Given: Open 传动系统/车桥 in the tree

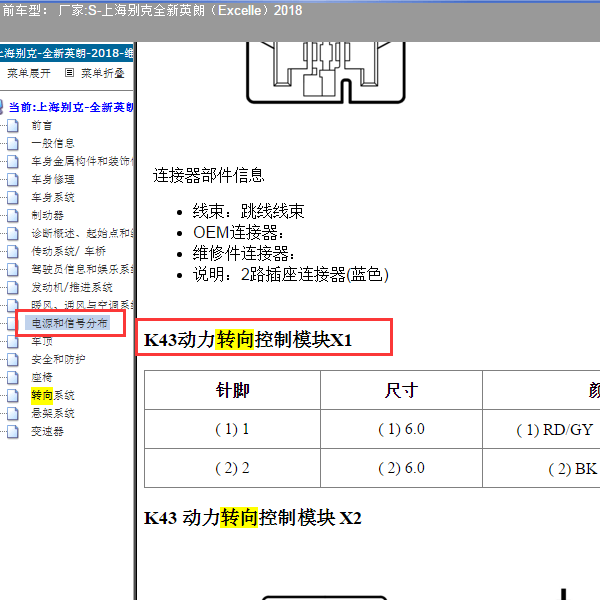Looking at the screenshot, I should (68, 251).
